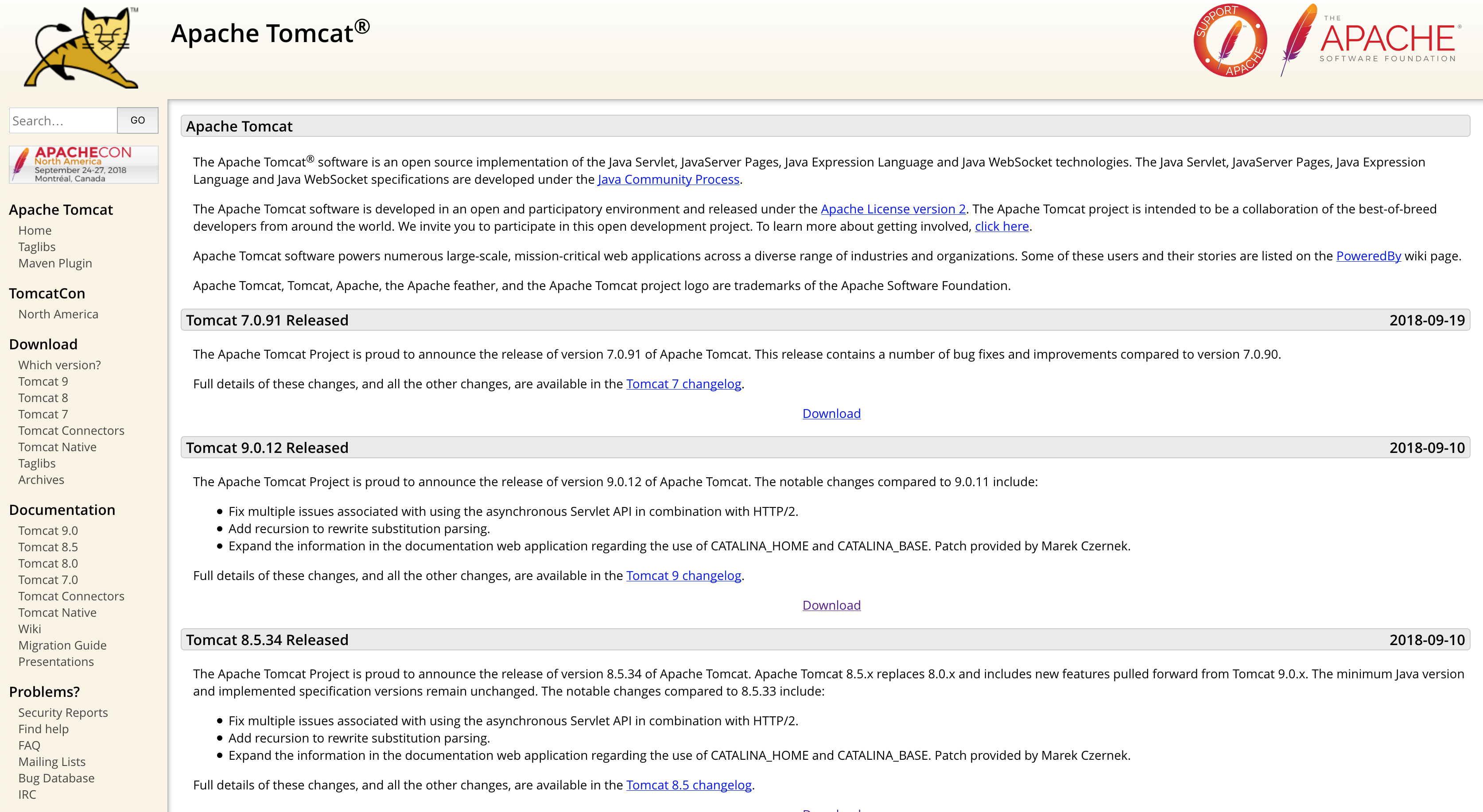Open Taglibs under Apache Tomcat section
The width and height of the screenshot is (1483, 812).
click(x=37, y=247)
